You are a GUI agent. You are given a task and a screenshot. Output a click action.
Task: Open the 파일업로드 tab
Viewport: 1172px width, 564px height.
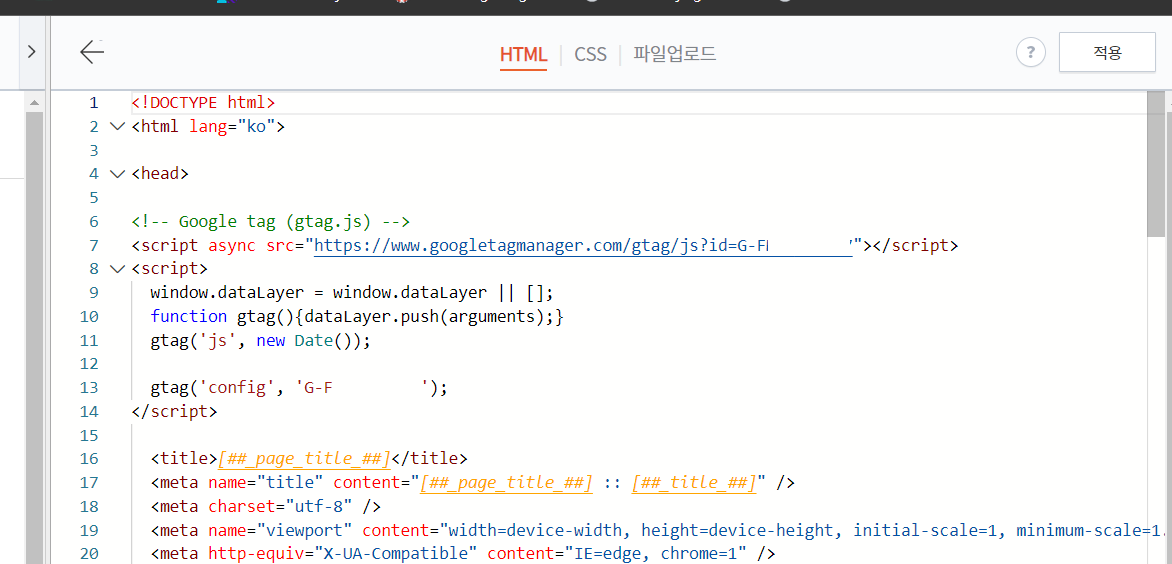[x=675, y=54]
